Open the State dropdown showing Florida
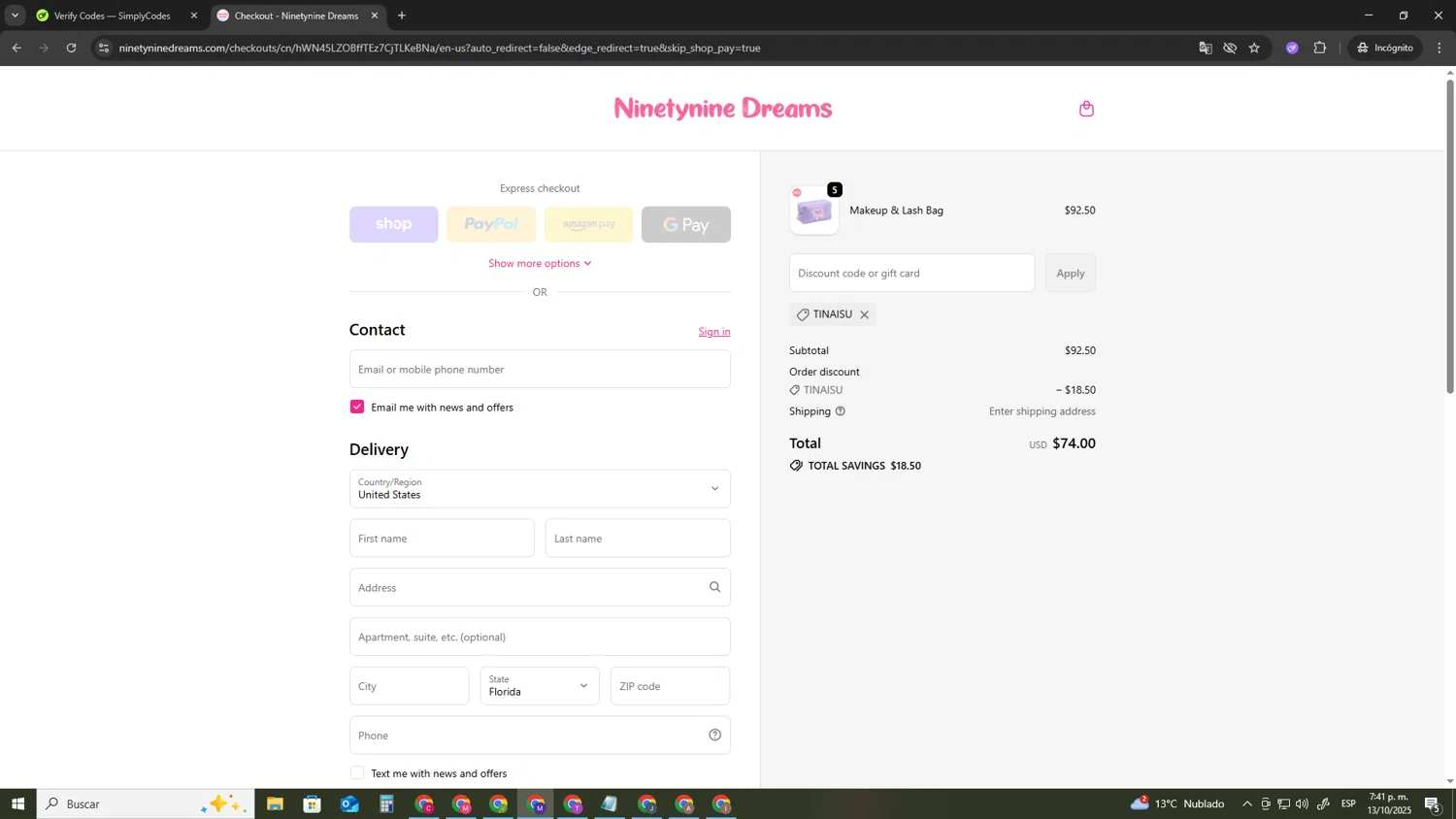The height and width of the screenshot is (819, 1456). click(540, 685)
